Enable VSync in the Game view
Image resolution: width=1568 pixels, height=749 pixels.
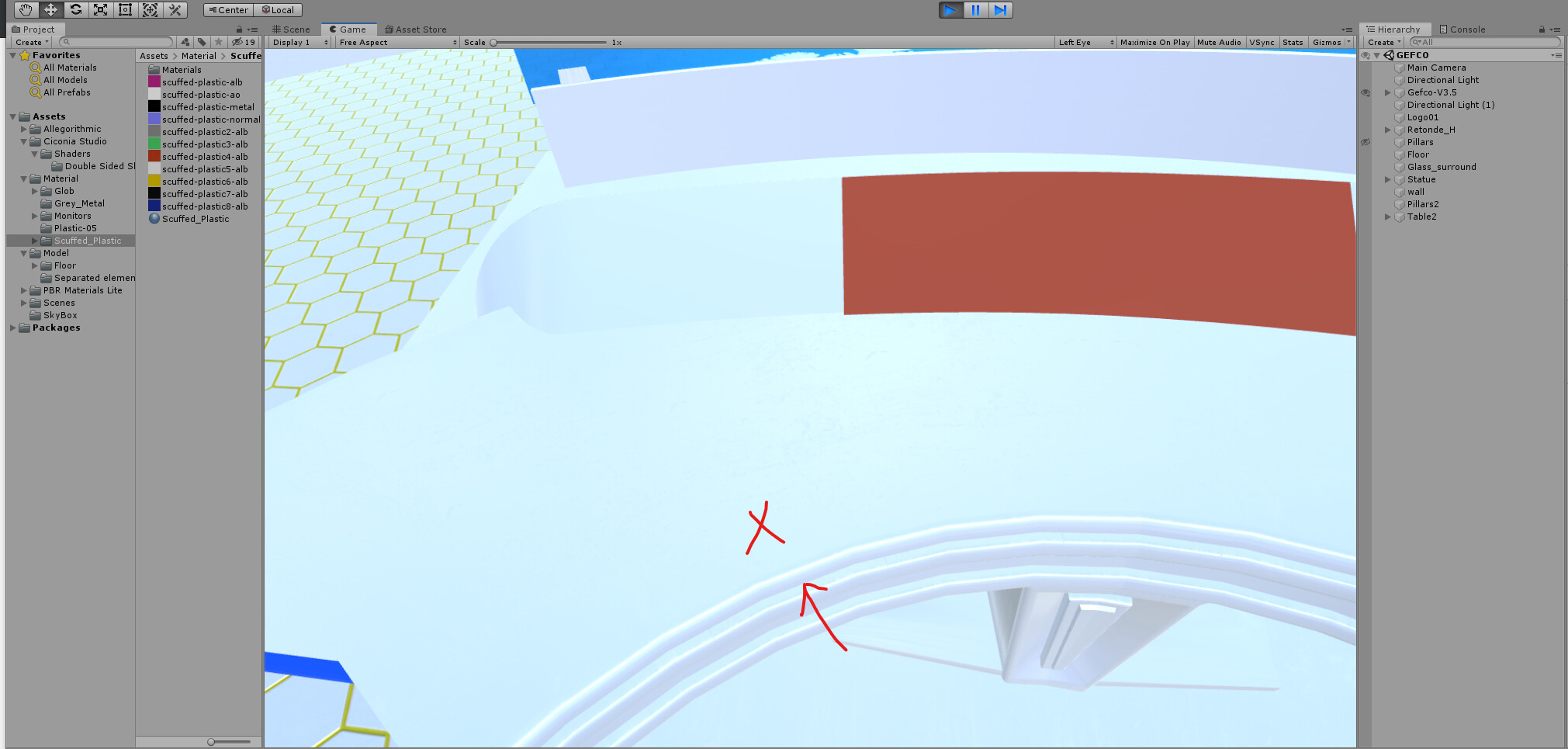(1262, 42)
